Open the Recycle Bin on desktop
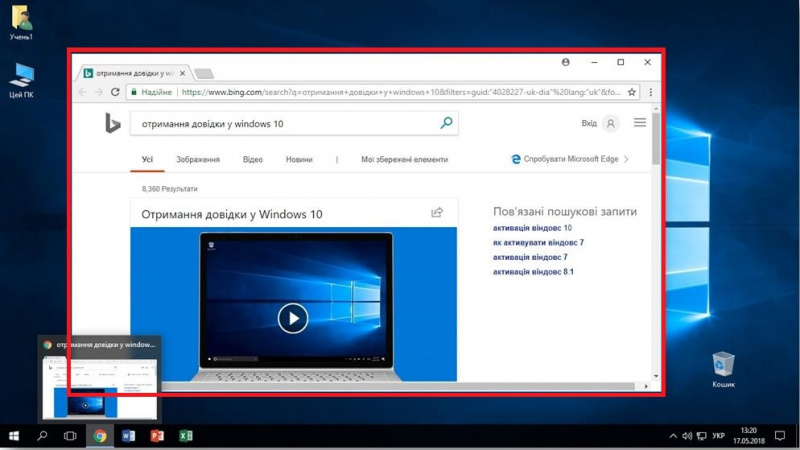This screenshot has width=800, height=450. (723, 364)
